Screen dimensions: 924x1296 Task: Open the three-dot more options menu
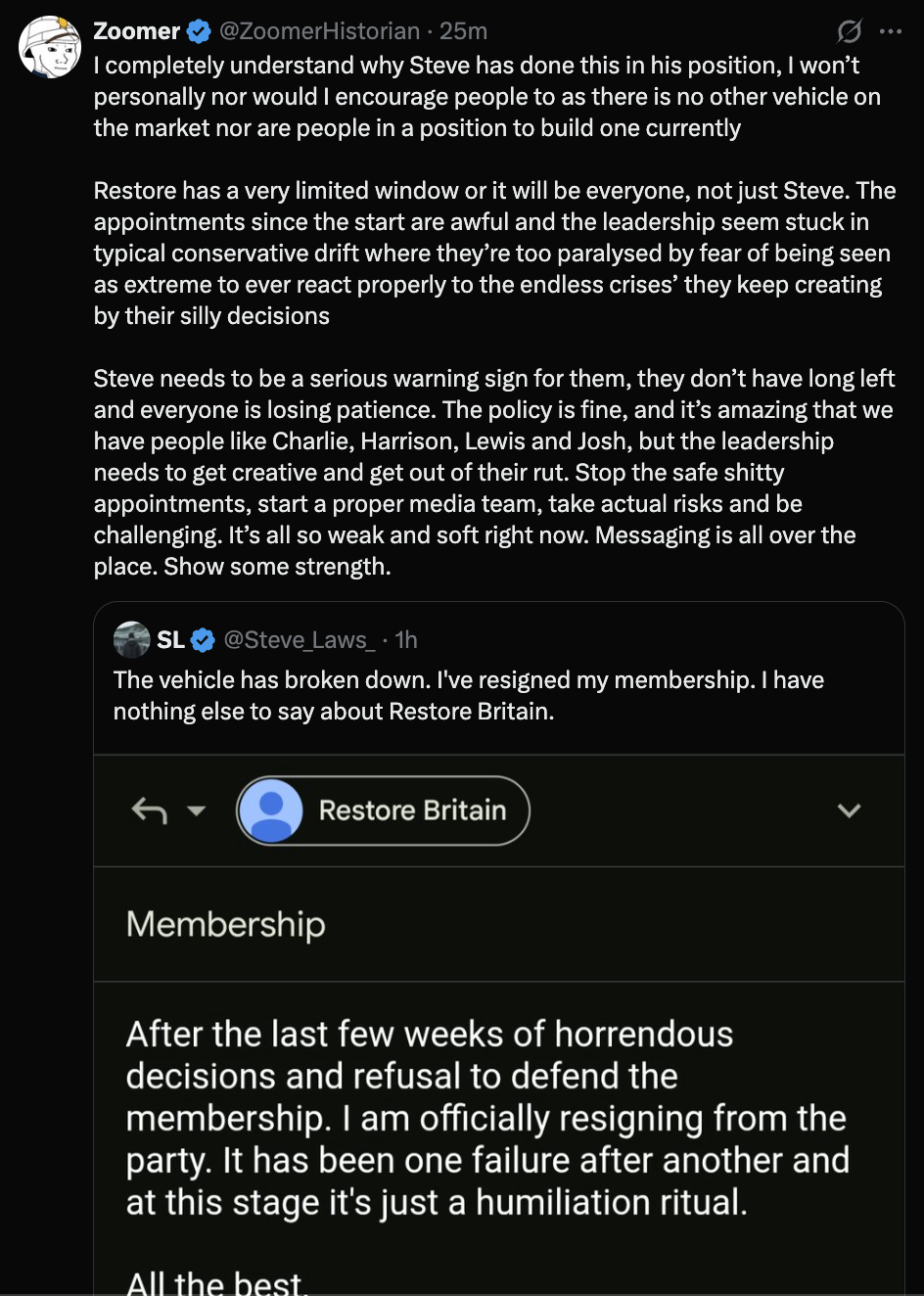tap(890, 32)
